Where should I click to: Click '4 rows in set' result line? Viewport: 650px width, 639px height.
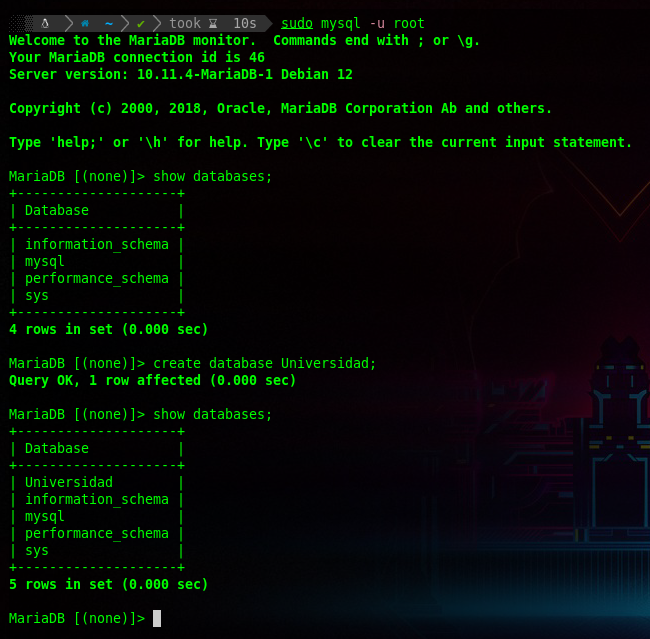tap(108, 329)
